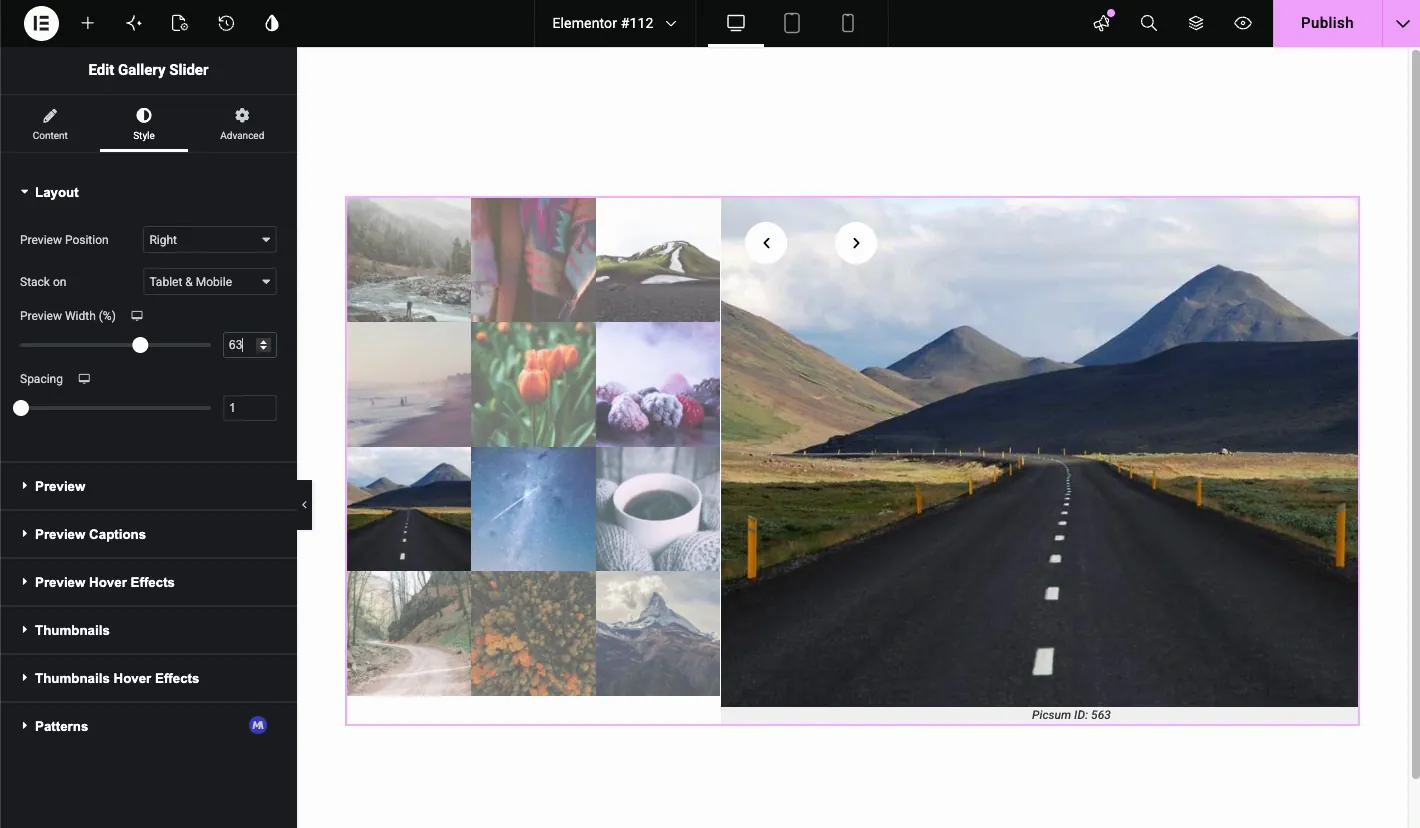1420x828 pixels.
Task: Open the theme style droplet icon
Action: pos(272,23)
